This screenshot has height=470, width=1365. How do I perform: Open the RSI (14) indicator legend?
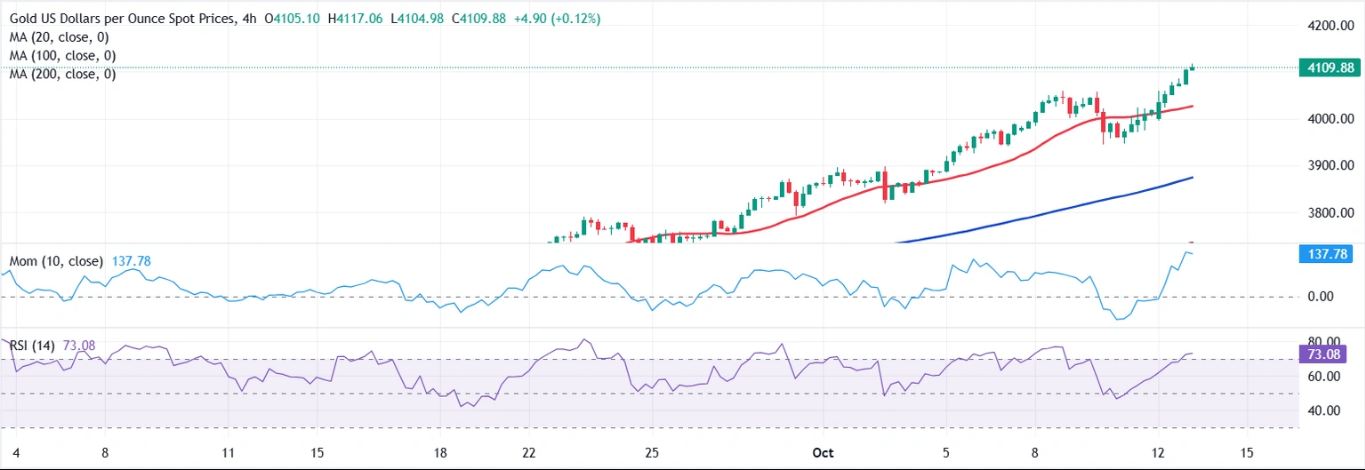point(32,345)
